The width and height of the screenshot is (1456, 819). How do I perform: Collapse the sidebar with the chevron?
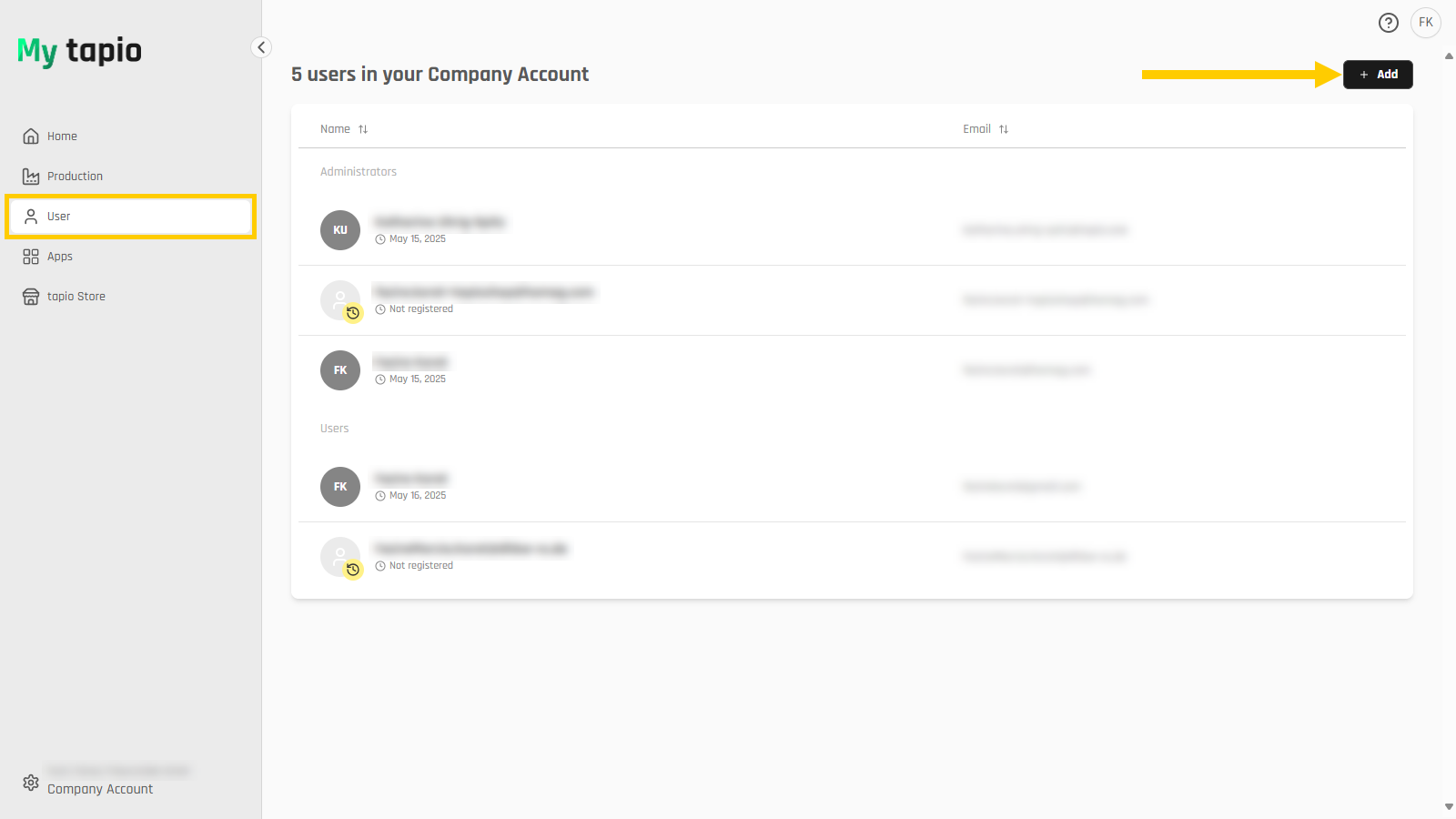pos(261,47)
